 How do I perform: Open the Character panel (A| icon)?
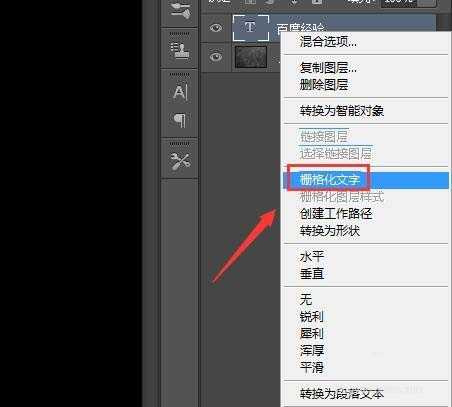pos(180,93)
